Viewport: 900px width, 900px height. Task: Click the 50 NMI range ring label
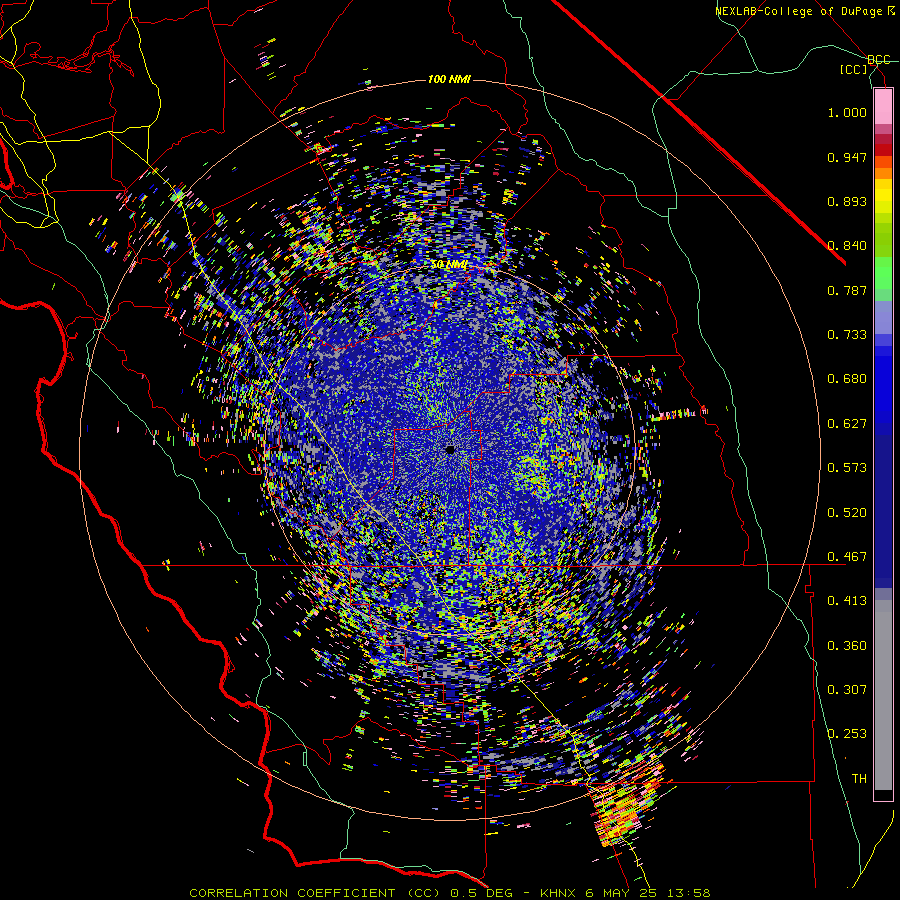pyautogui.click(x=449, y=265)
